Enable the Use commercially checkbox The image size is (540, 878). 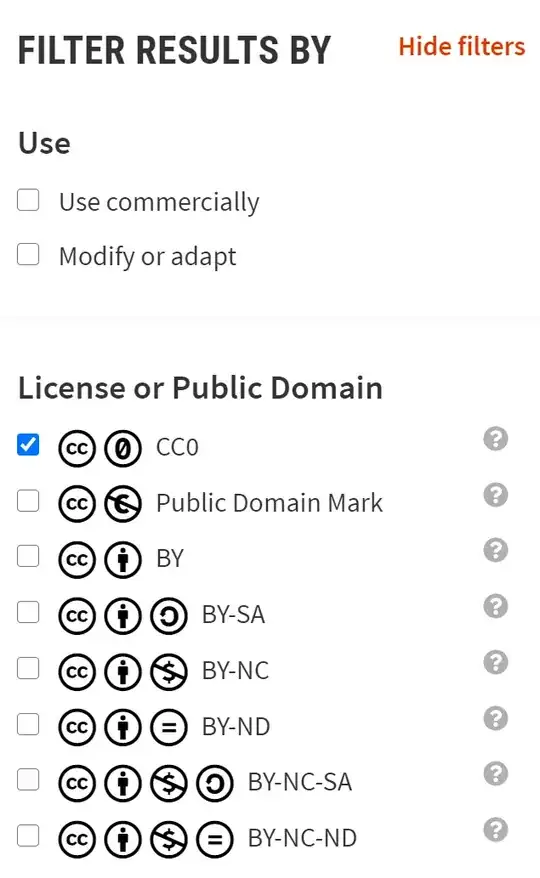[x=28, y=200]
